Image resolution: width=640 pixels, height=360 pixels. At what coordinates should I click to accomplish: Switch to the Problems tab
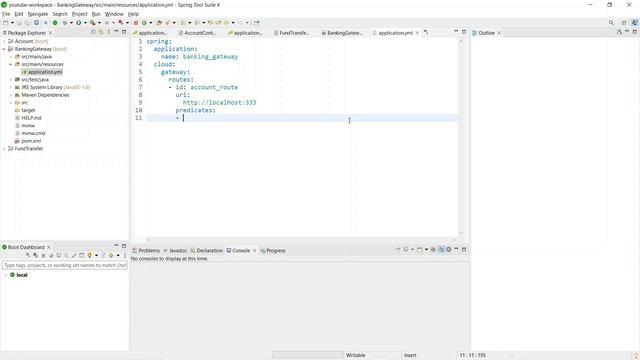click(x=146, y=251)
